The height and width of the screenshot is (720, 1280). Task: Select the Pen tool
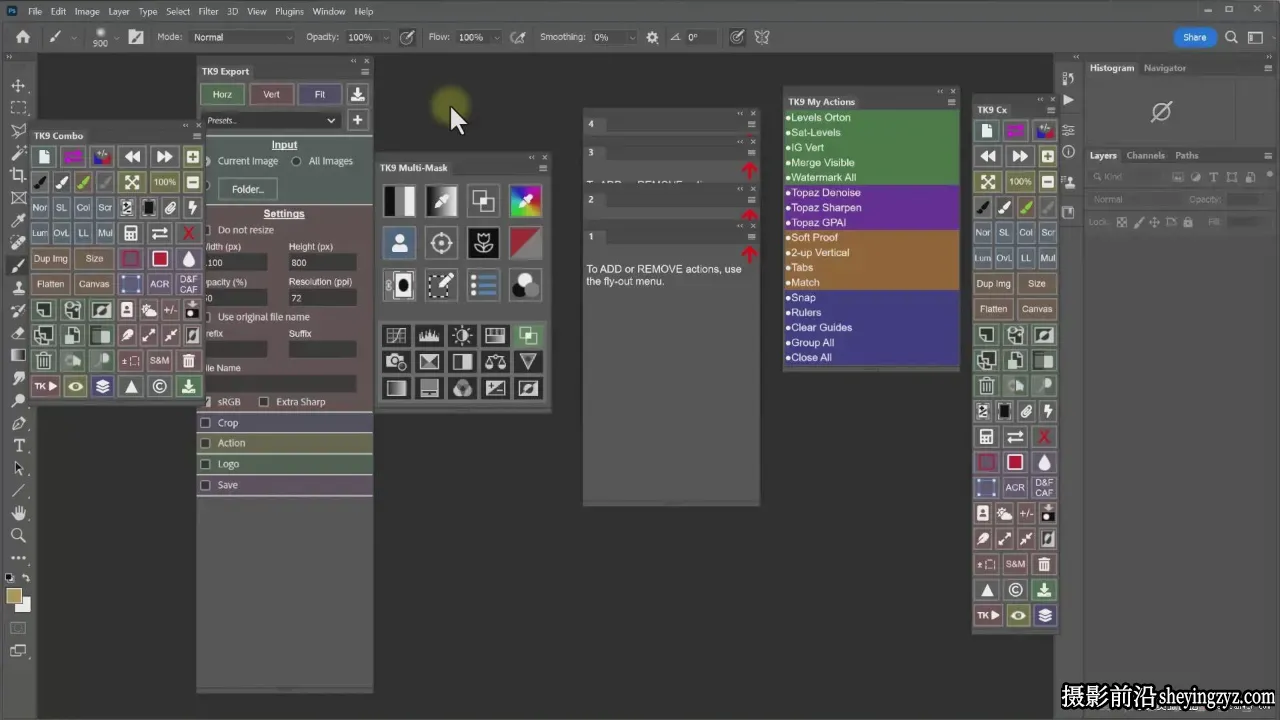(x=18, y=423)
